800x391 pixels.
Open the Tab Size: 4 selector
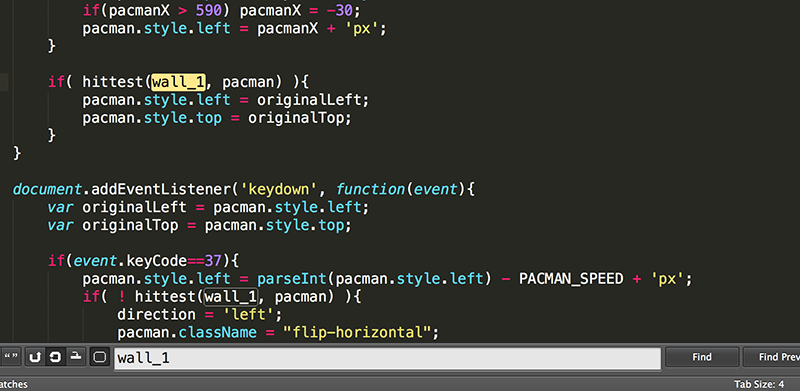pos(759,384)
